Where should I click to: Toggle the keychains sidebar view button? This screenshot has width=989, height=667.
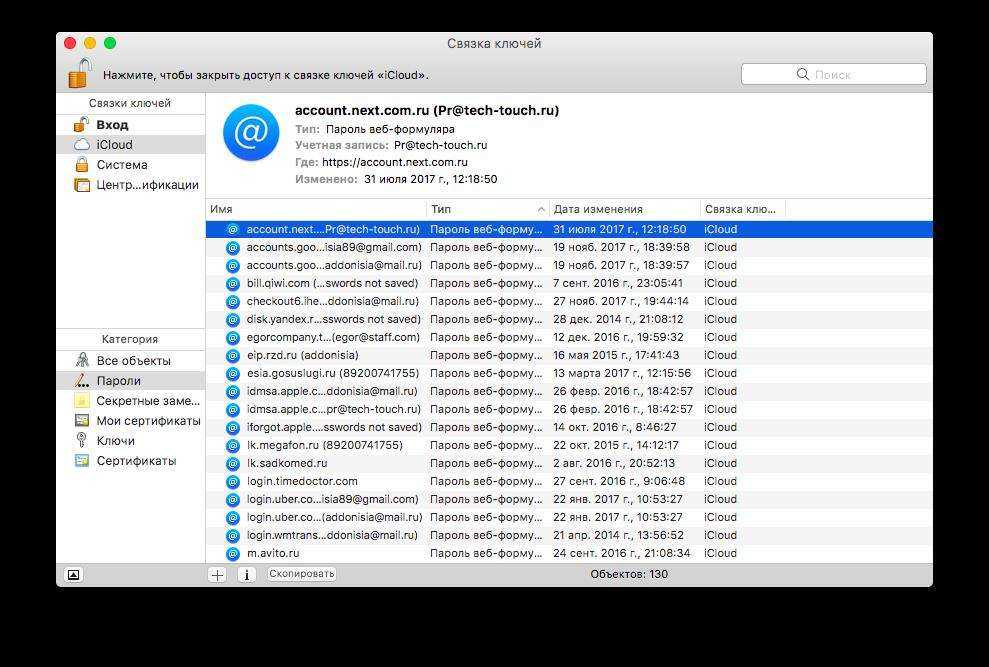pos(74,574)
